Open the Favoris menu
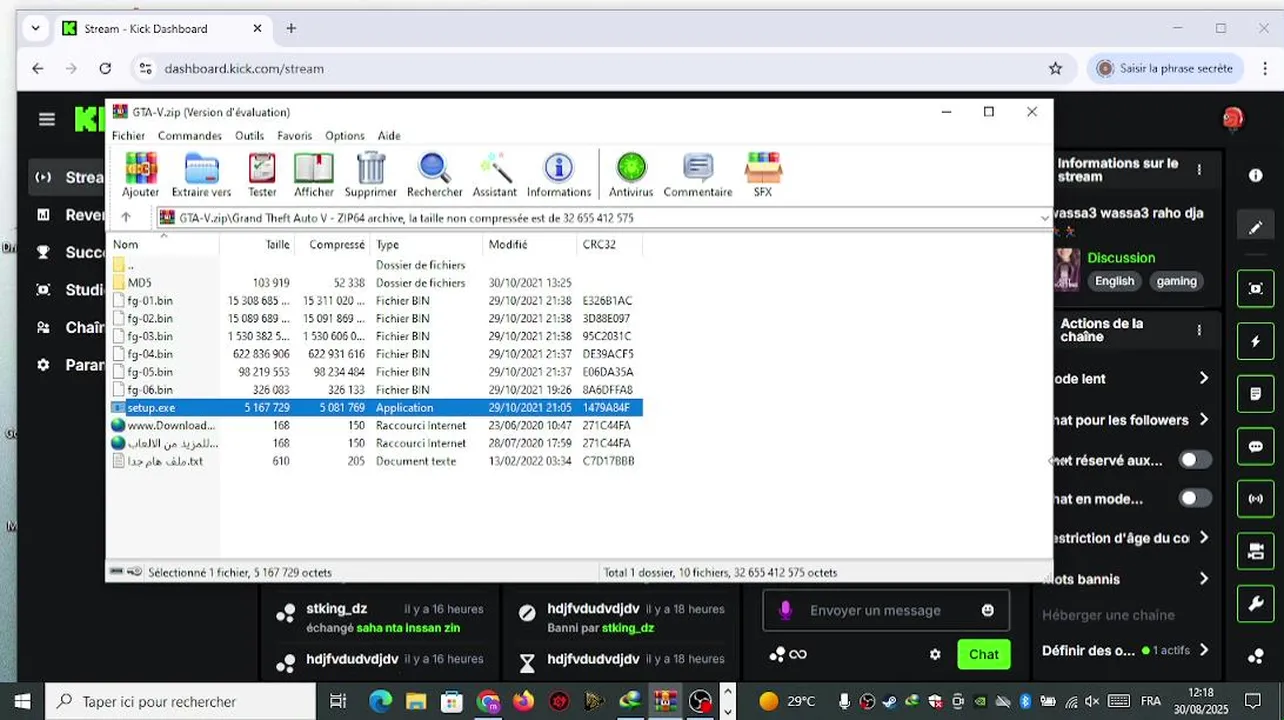Screen dimensions: 1284x720 point(295,136)
